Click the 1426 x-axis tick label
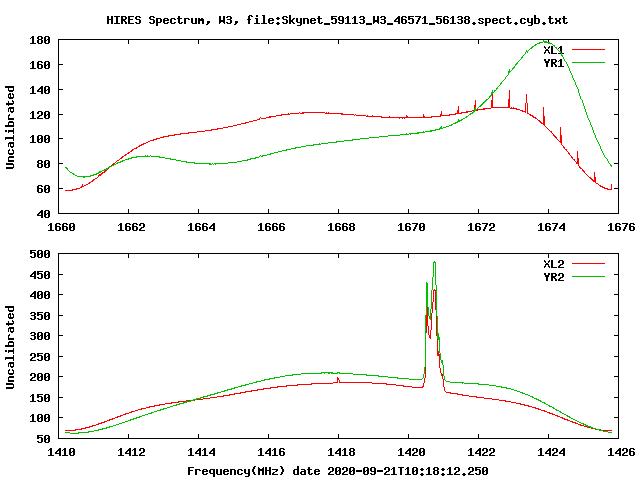Image resolution: width=640 pixels, height=480 pixels. click(621, 452)
